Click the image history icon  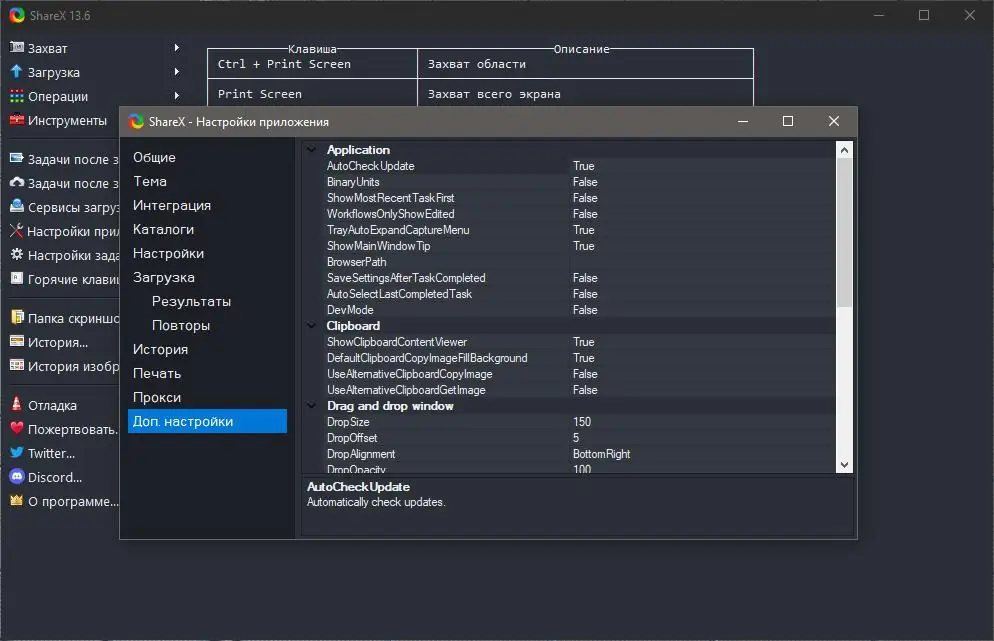click(16, 366)
